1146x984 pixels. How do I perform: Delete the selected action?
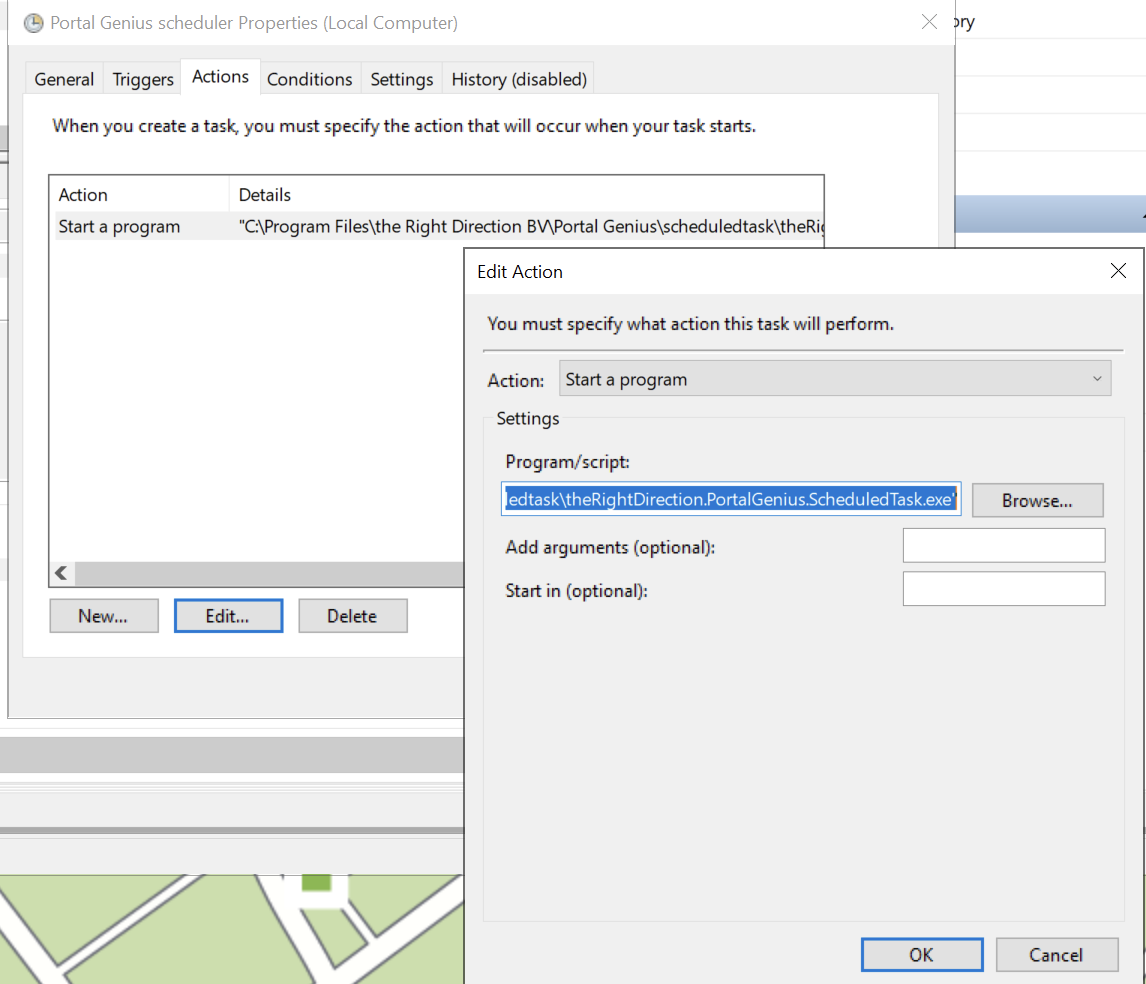(352, 616)
